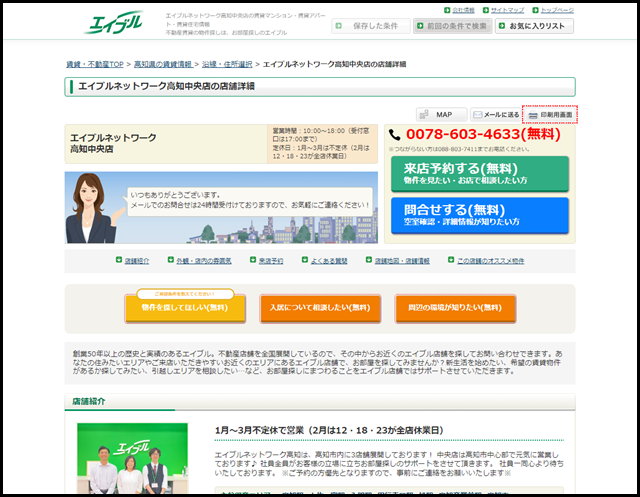Jump to 外観・店内の雰囲気 anchor link

click(x=204, y=261)
